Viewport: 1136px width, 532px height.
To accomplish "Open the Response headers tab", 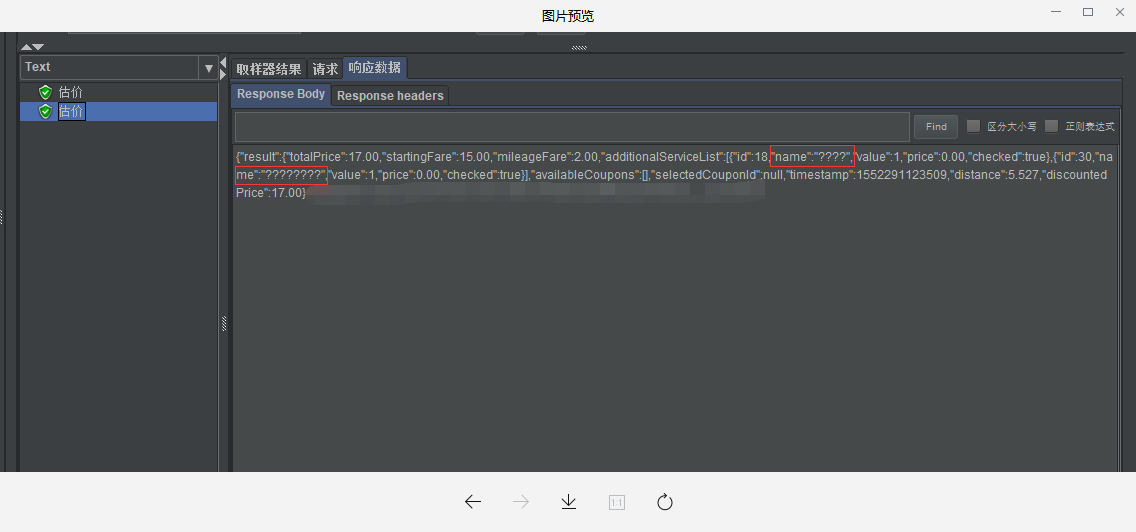I will (x=390, y=96).
